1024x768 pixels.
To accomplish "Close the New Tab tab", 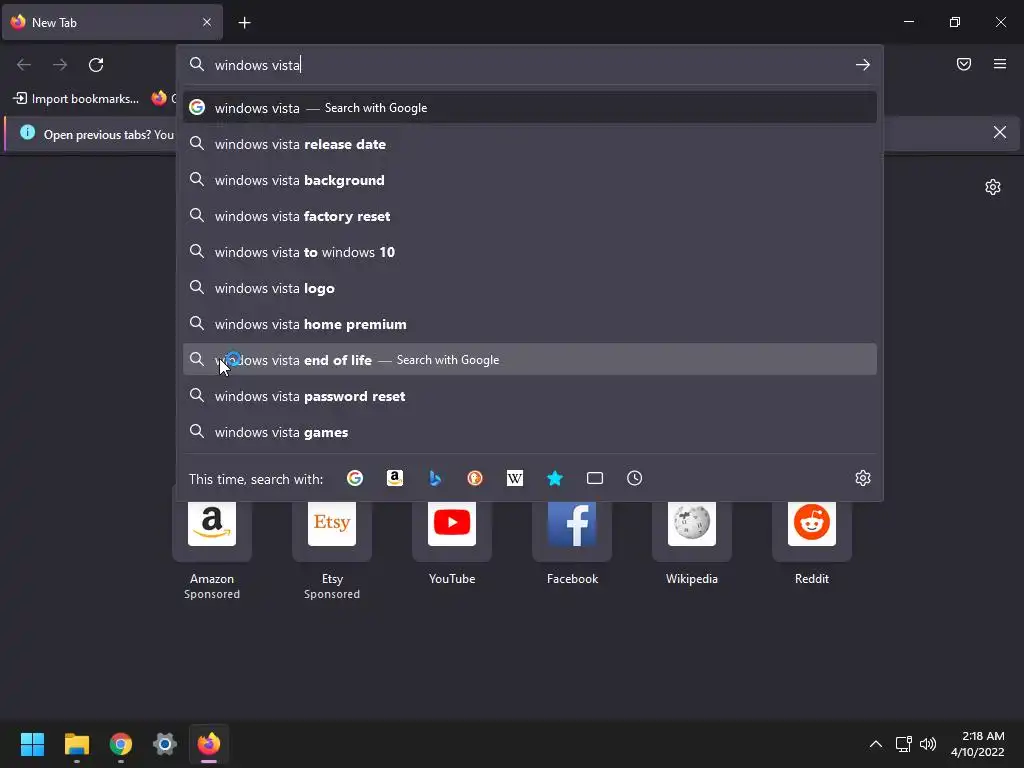I will tap(207, 22).
